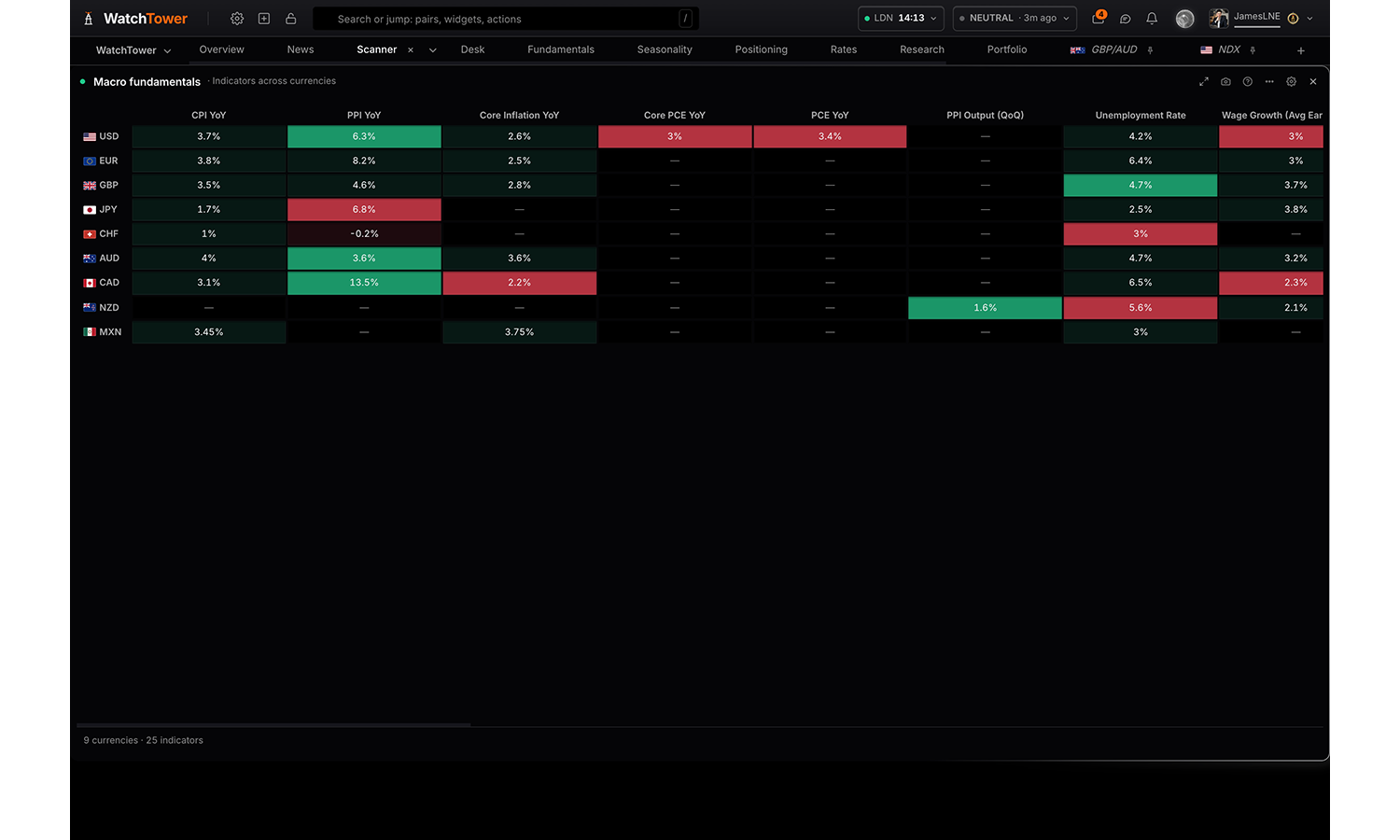Open the chat messages icon

point(1126,19)
